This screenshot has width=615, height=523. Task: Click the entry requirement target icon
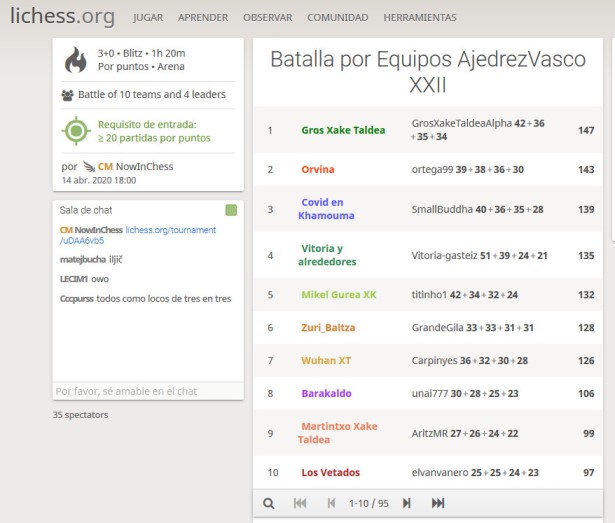tap(76, 131)
